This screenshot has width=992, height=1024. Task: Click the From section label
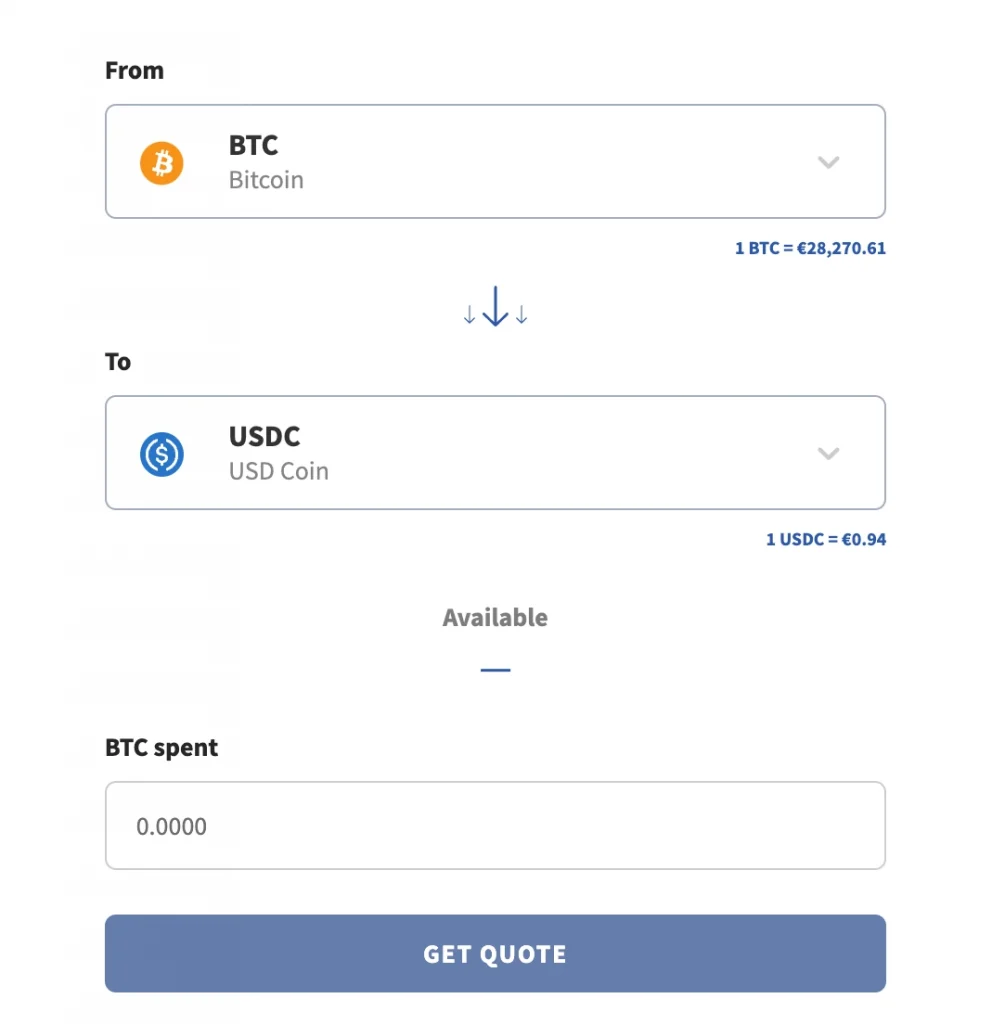[x=134, y=71]
